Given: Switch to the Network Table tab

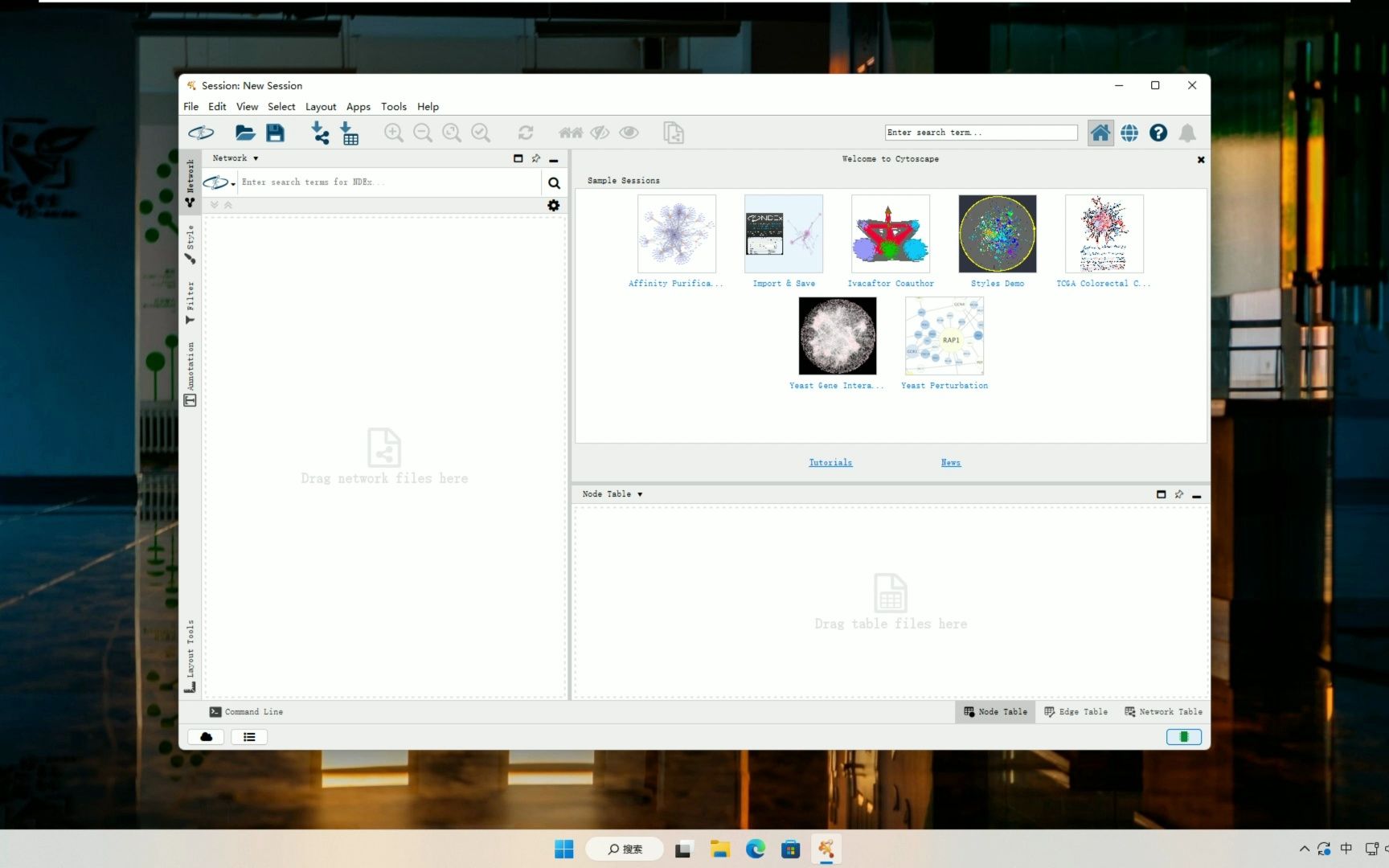Looking at the screenshot, I should 1163,712.
